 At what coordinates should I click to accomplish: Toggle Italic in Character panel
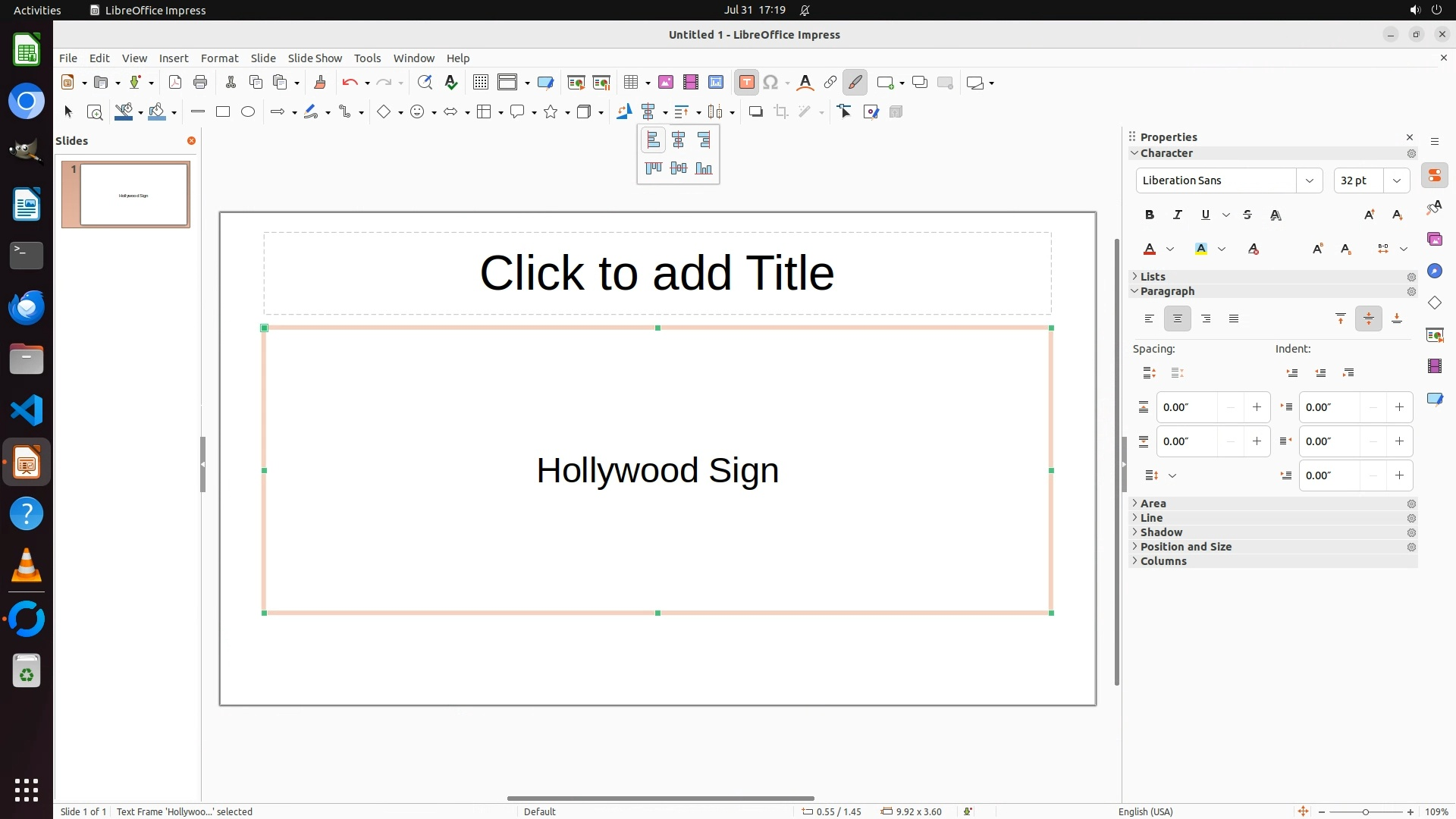(x=1178, y=215)
